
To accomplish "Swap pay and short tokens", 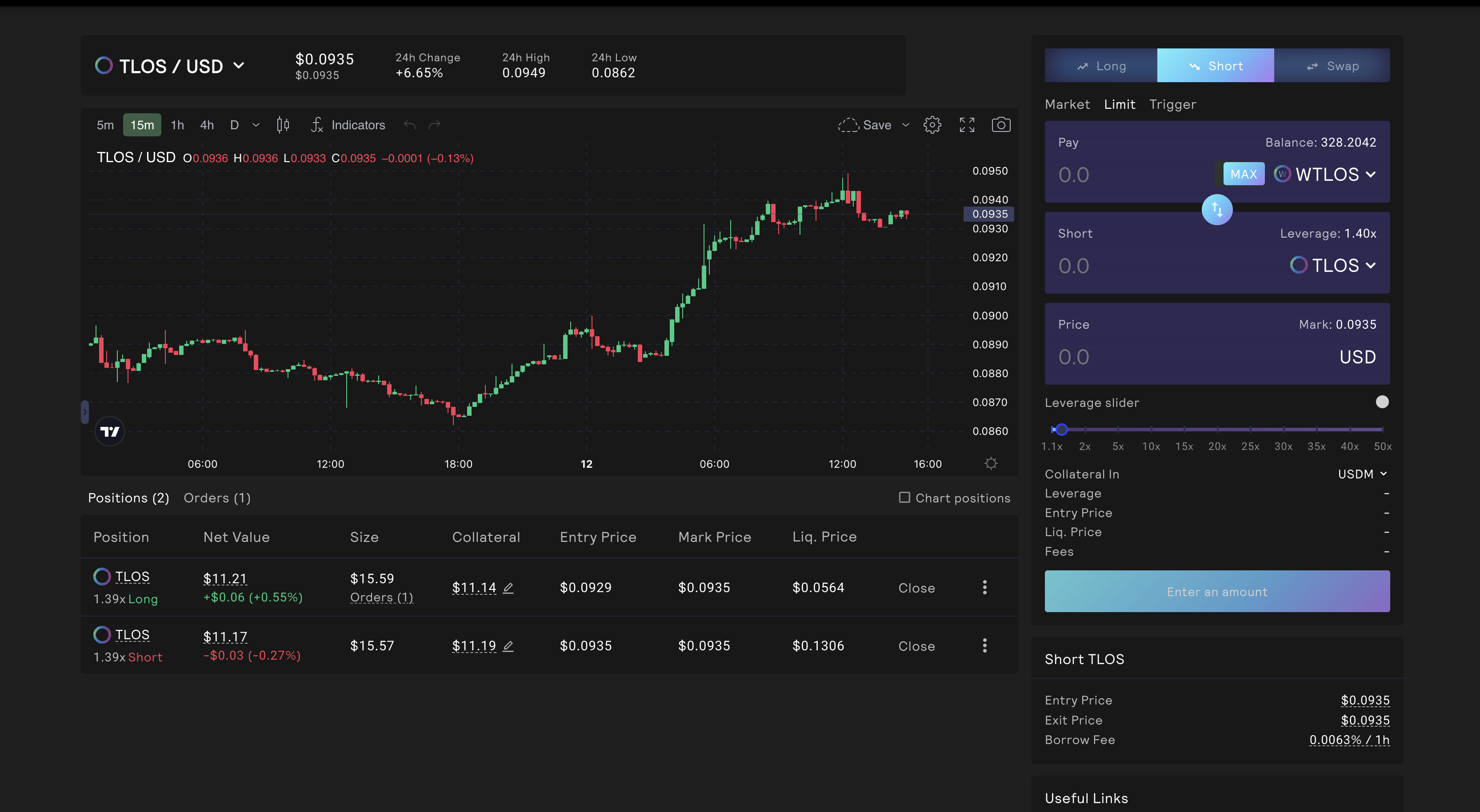I will point(1217,210).
